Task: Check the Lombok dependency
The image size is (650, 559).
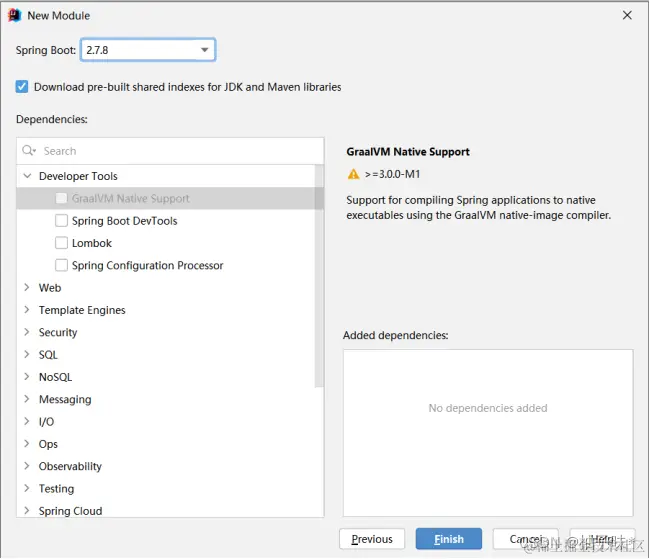Action: point(62,243)
